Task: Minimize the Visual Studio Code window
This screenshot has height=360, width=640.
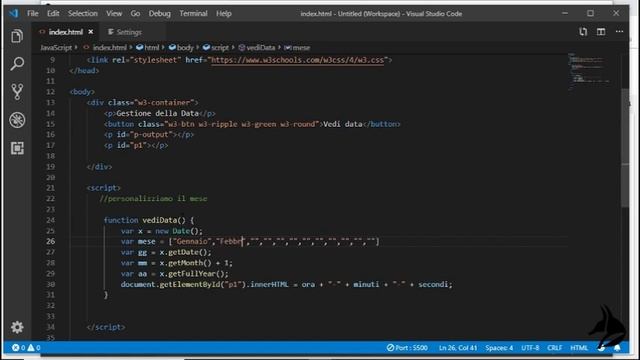Action: pyautogui.click(x=565, y=13)
